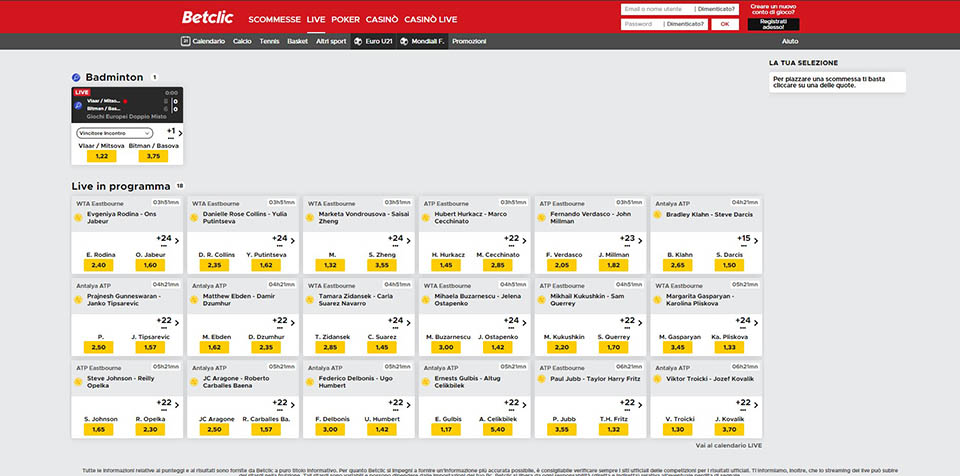
Task: Click tennis ball icon for Buzarnescu - Ostapenko
Action: pyautogui.click(x=426, y=299)
